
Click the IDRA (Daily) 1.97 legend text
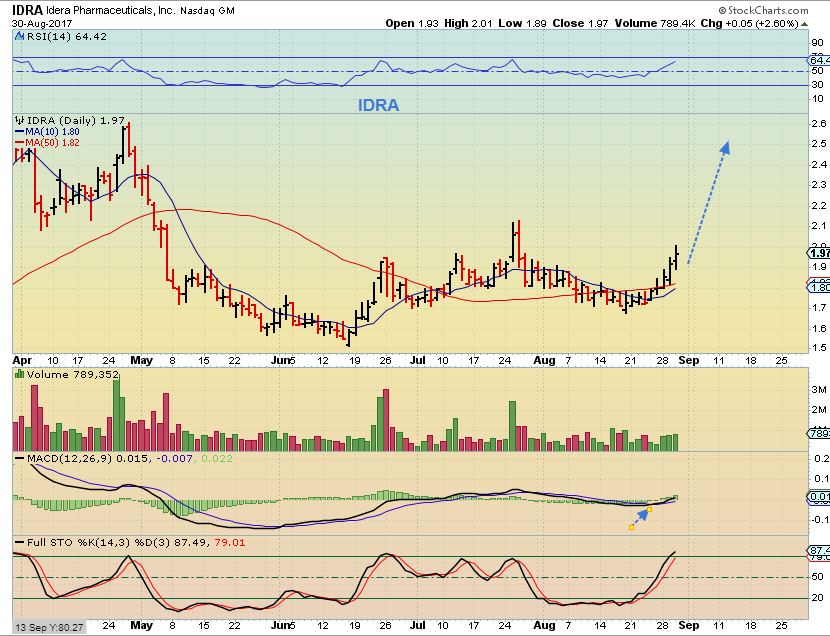tap(76, 120)
